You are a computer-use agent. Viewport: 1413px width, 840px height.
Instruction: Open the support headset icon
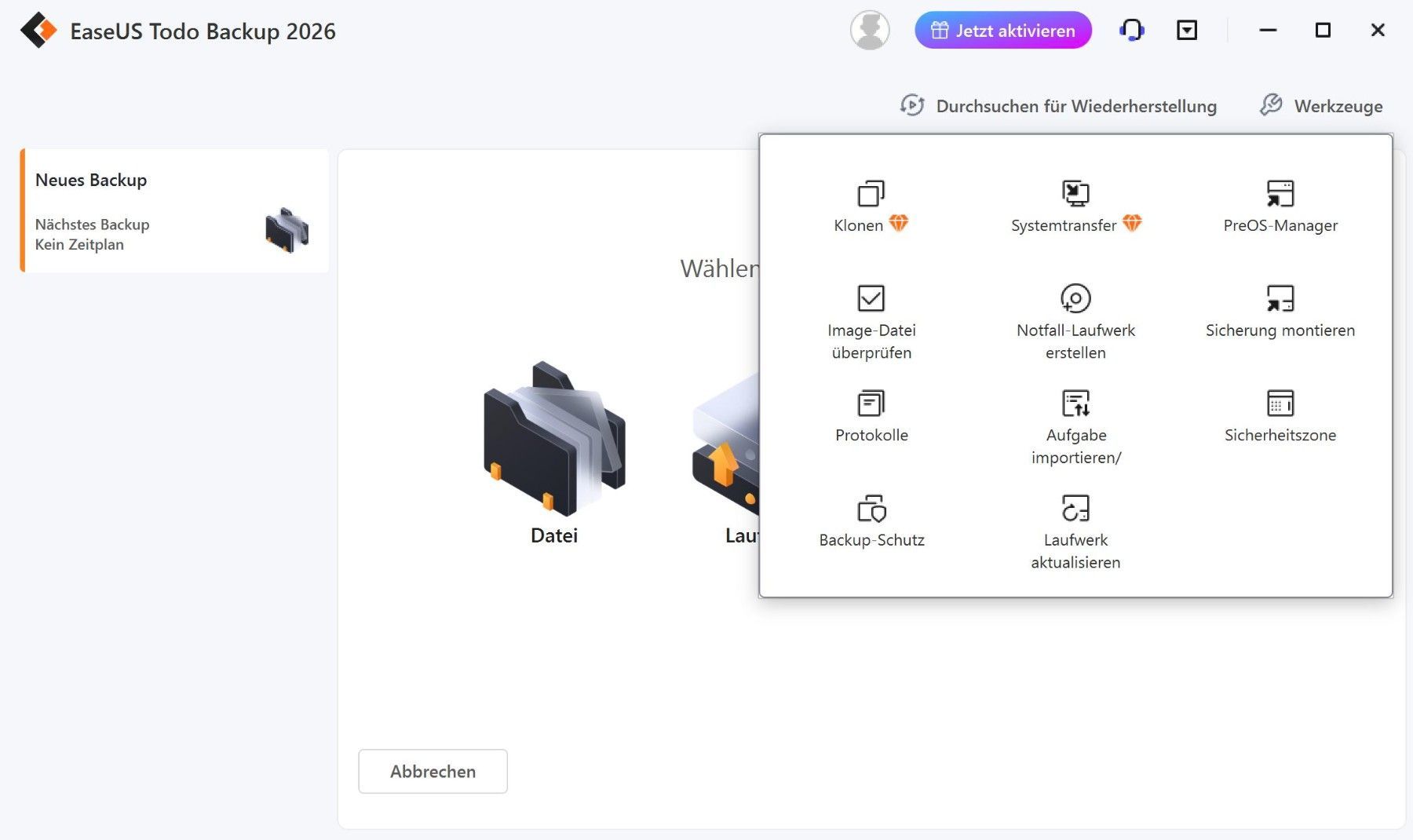[1131, 31]
